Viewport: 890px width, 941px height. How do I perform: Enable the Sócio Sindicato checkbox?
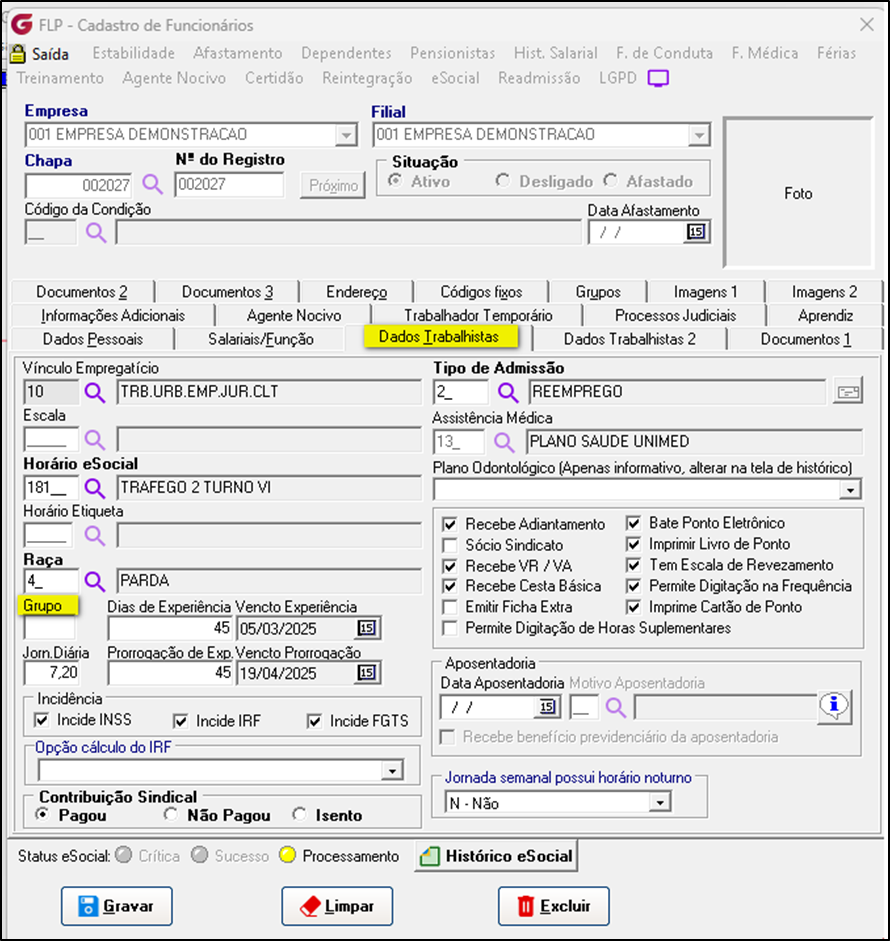point(450,546)
